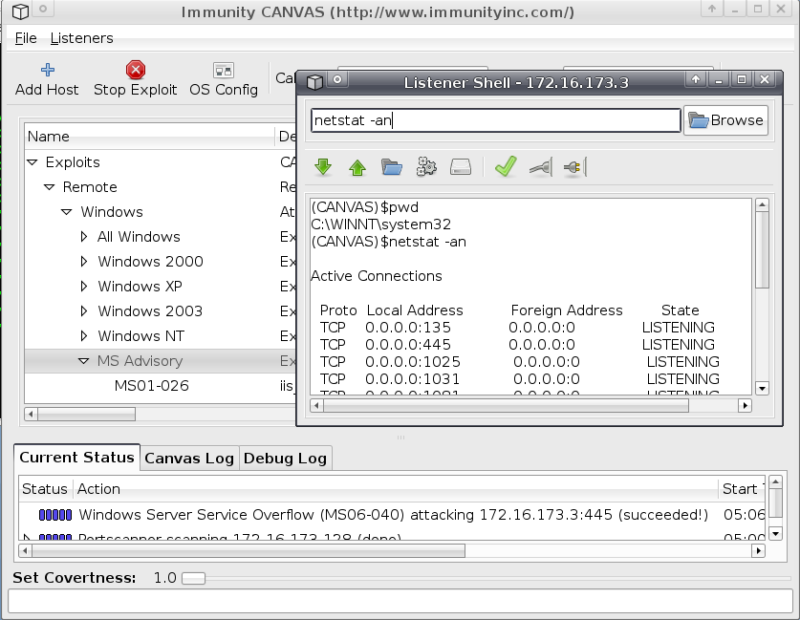800x620 pixels.
Task: Expand the Windows XP exploits node
Action: (84, 287)
